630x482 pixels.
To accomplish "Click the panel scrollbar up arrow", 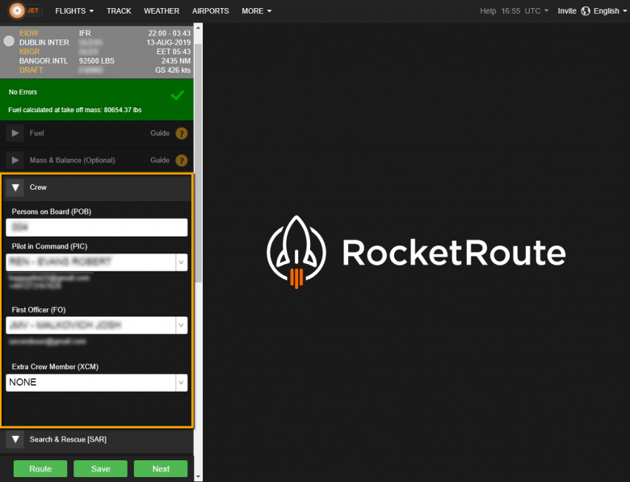I will [x=198, y=28].
